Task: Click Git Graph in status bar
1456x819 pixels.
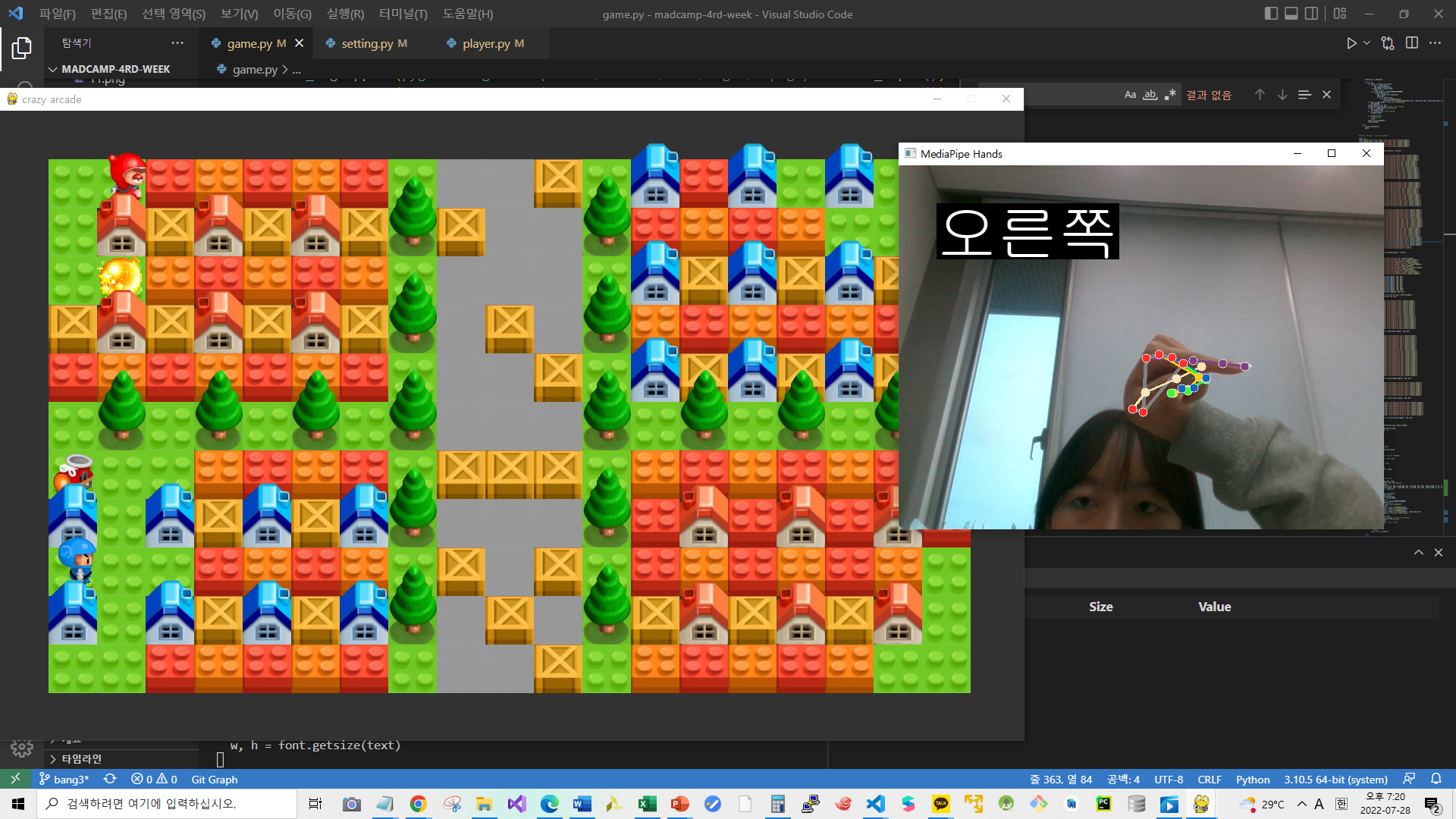Action: click(214, 779)
